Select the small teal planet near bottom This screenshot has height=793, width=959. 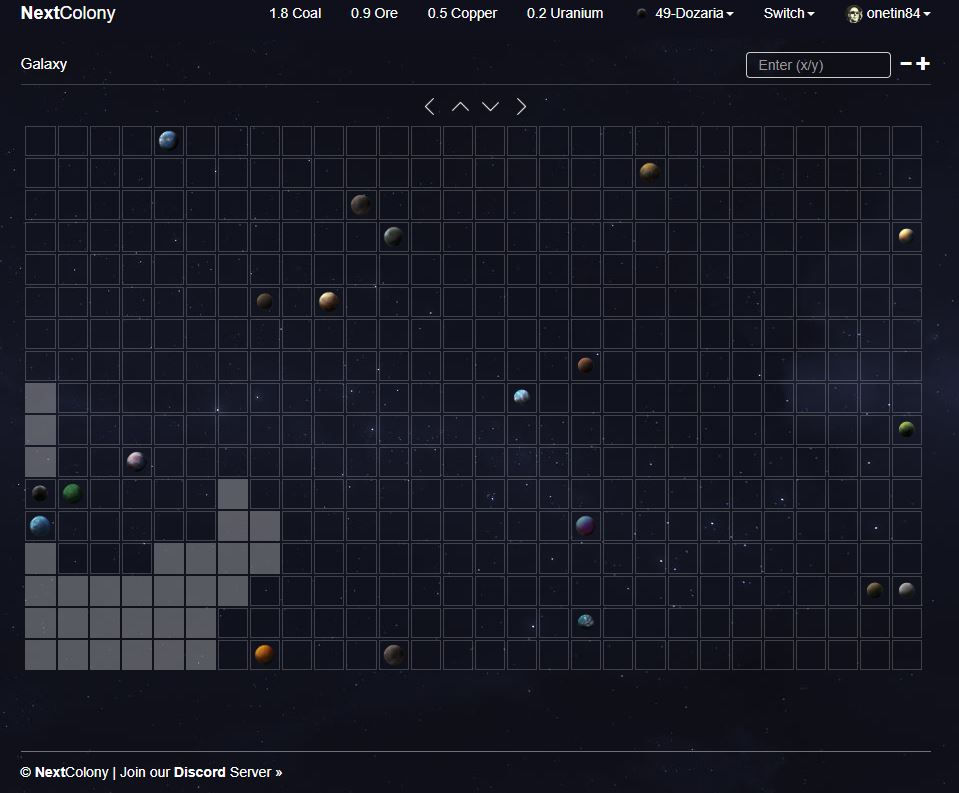tap(585, 621)
